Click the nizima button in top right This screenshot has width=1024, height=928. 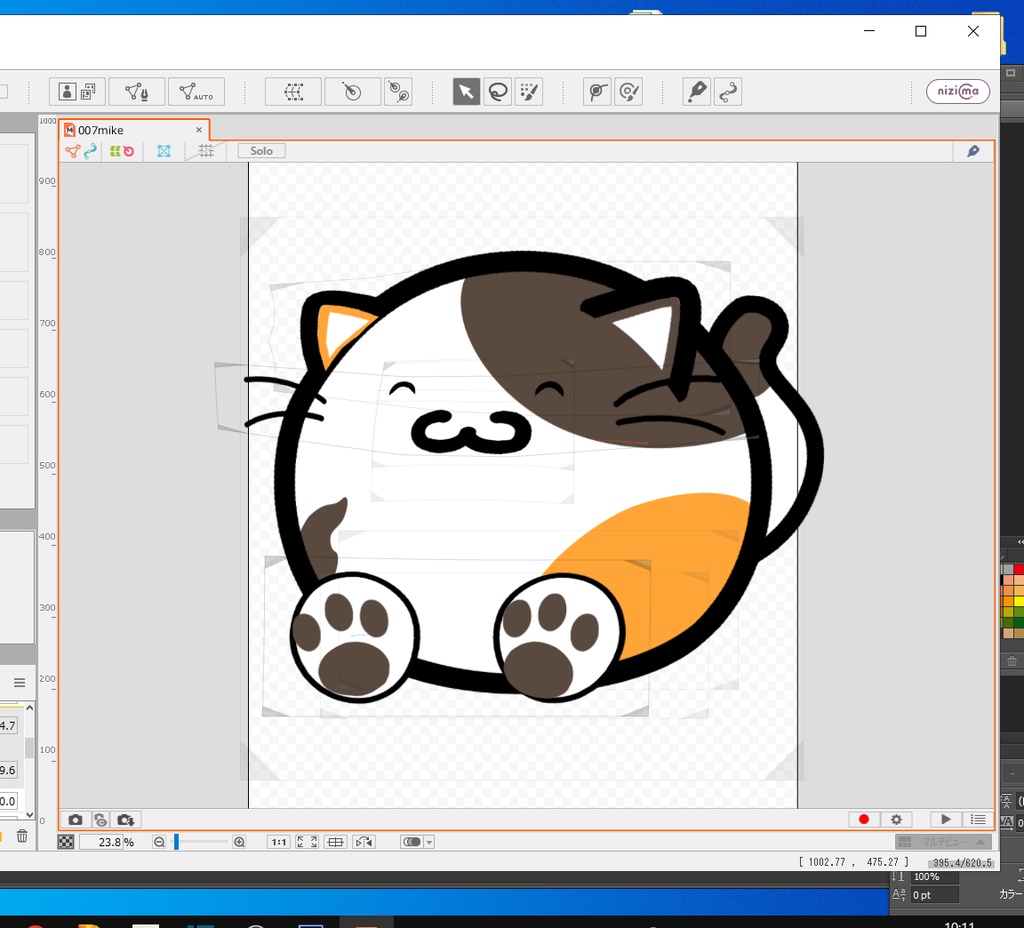[957, 91]
